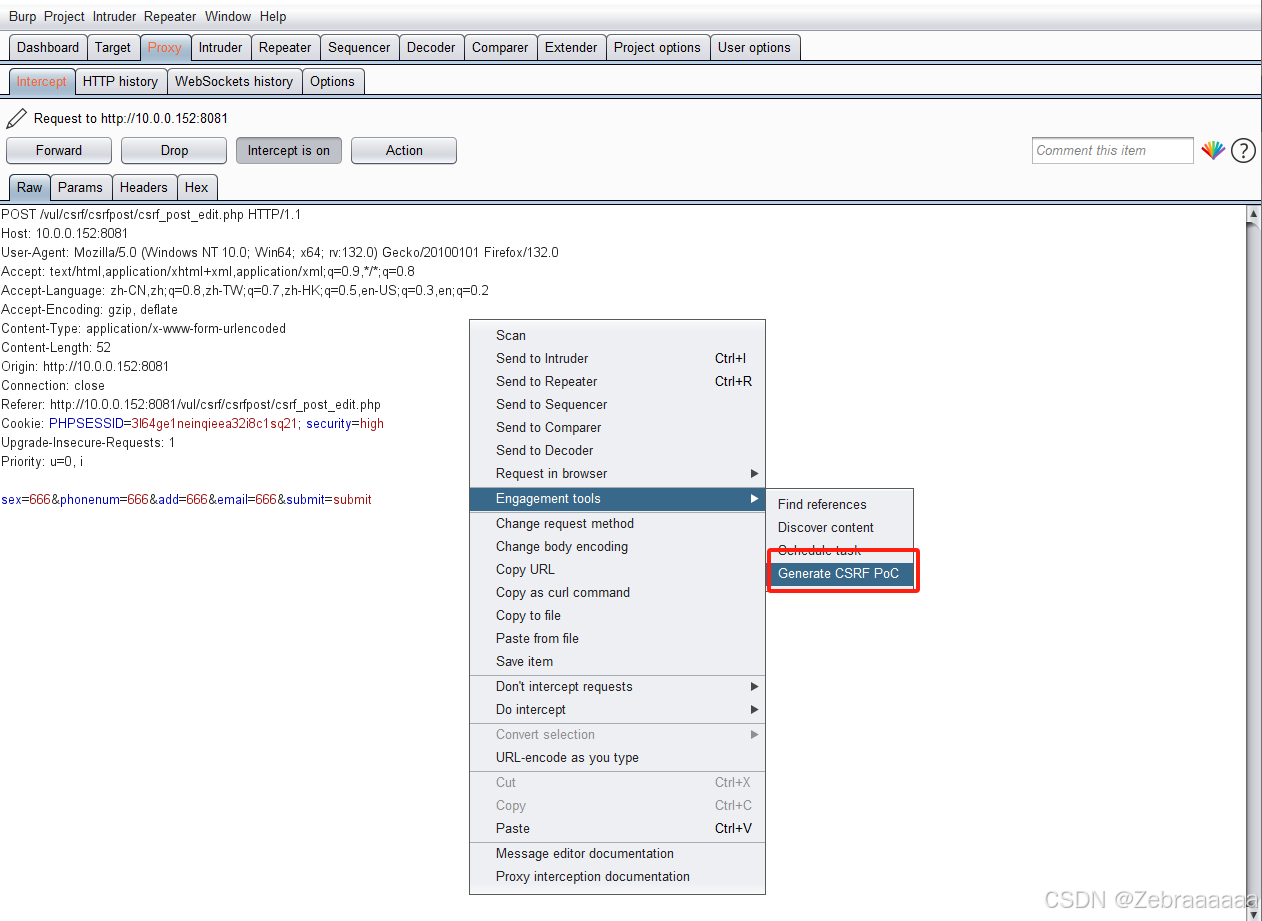Expand the Do intercept submenu
1262x921 pixels.
[x=617, y=709]
